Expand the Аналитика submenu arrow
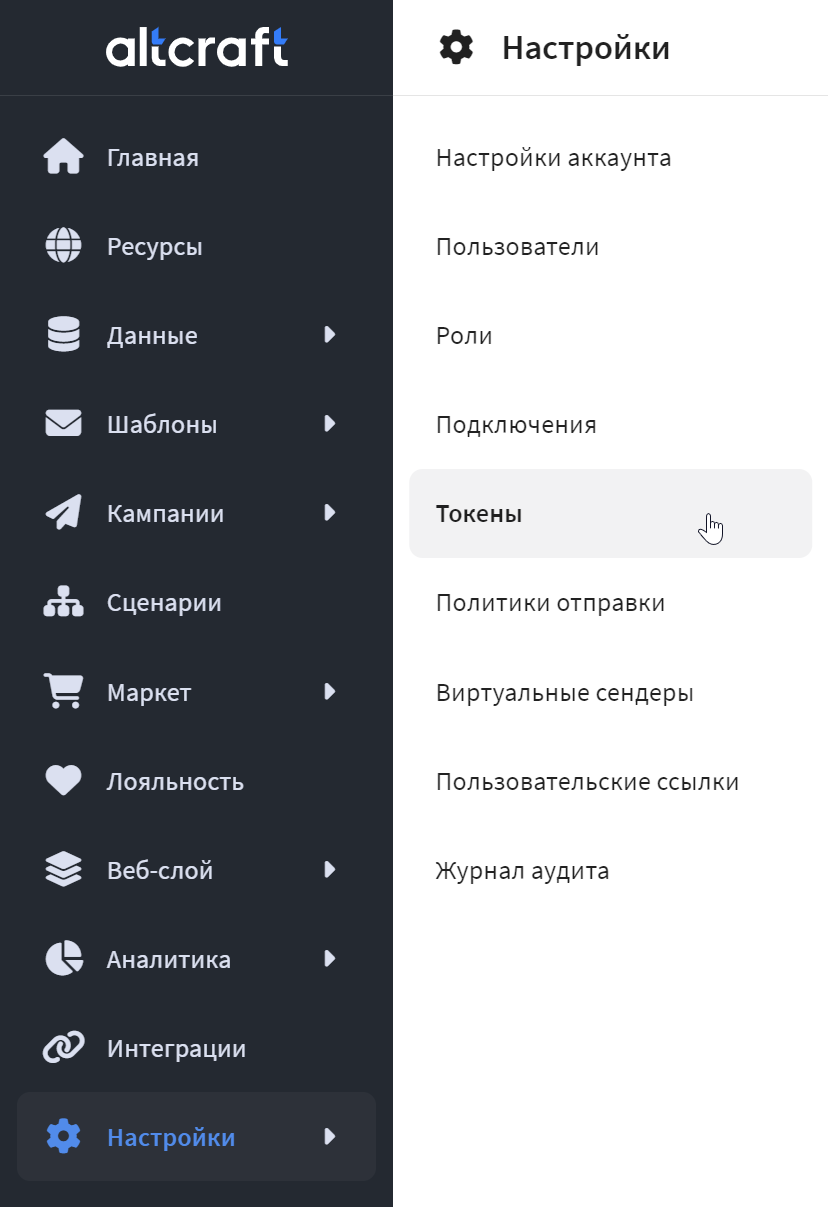The height and width of the screenshot is (1207, 828). (330, 959)
